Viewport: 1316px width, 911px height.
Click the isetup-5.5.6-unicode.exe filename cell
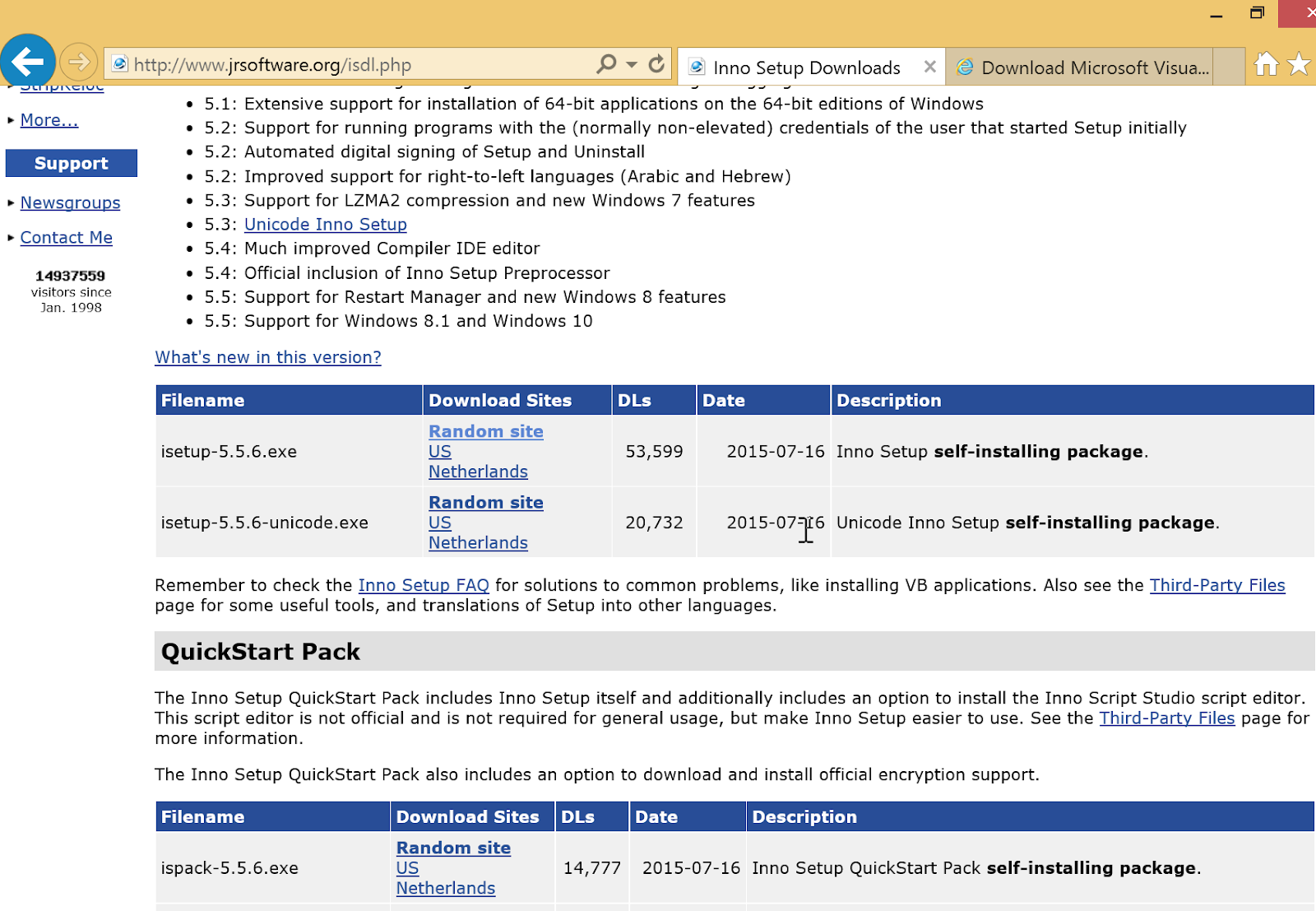[289, 523]
